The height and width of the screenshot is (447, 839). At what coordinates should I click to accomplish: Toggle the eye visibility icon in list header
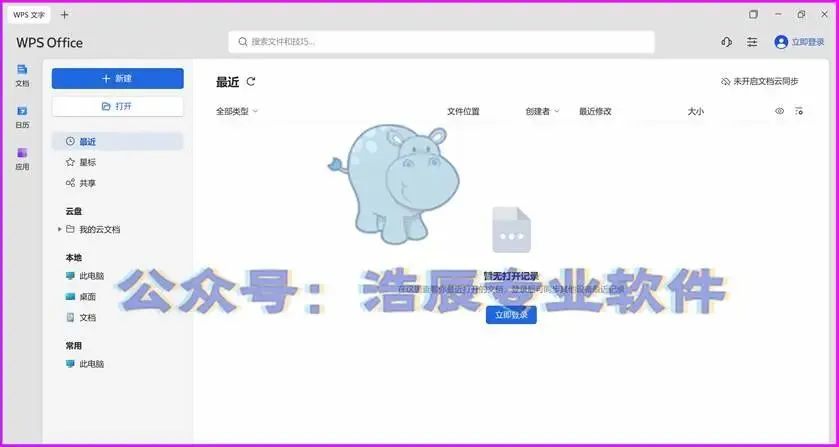tap(780, 111)
